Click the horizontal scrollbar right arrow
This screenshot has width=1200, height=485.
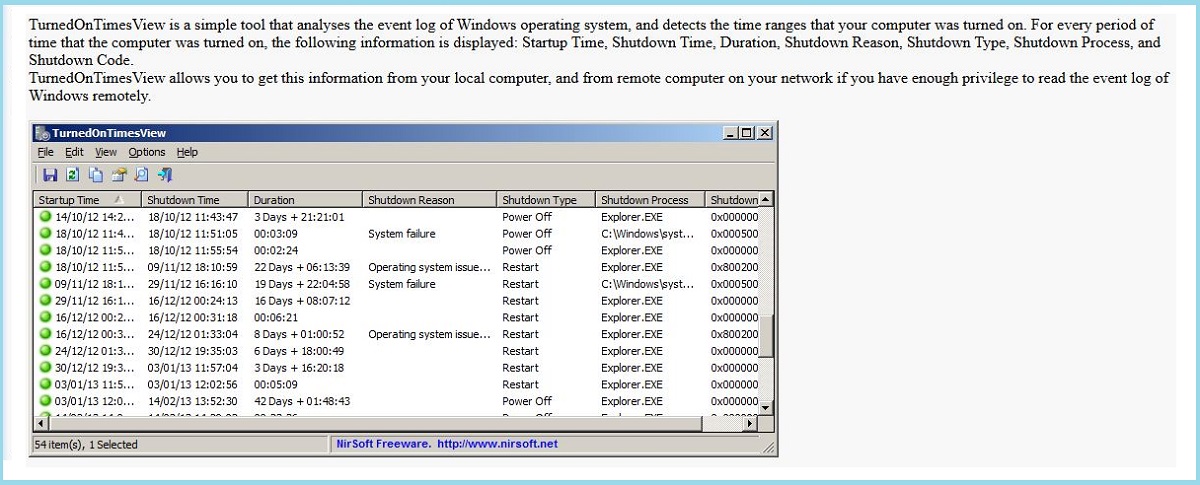pyautogui.click(x=752, y=424)
